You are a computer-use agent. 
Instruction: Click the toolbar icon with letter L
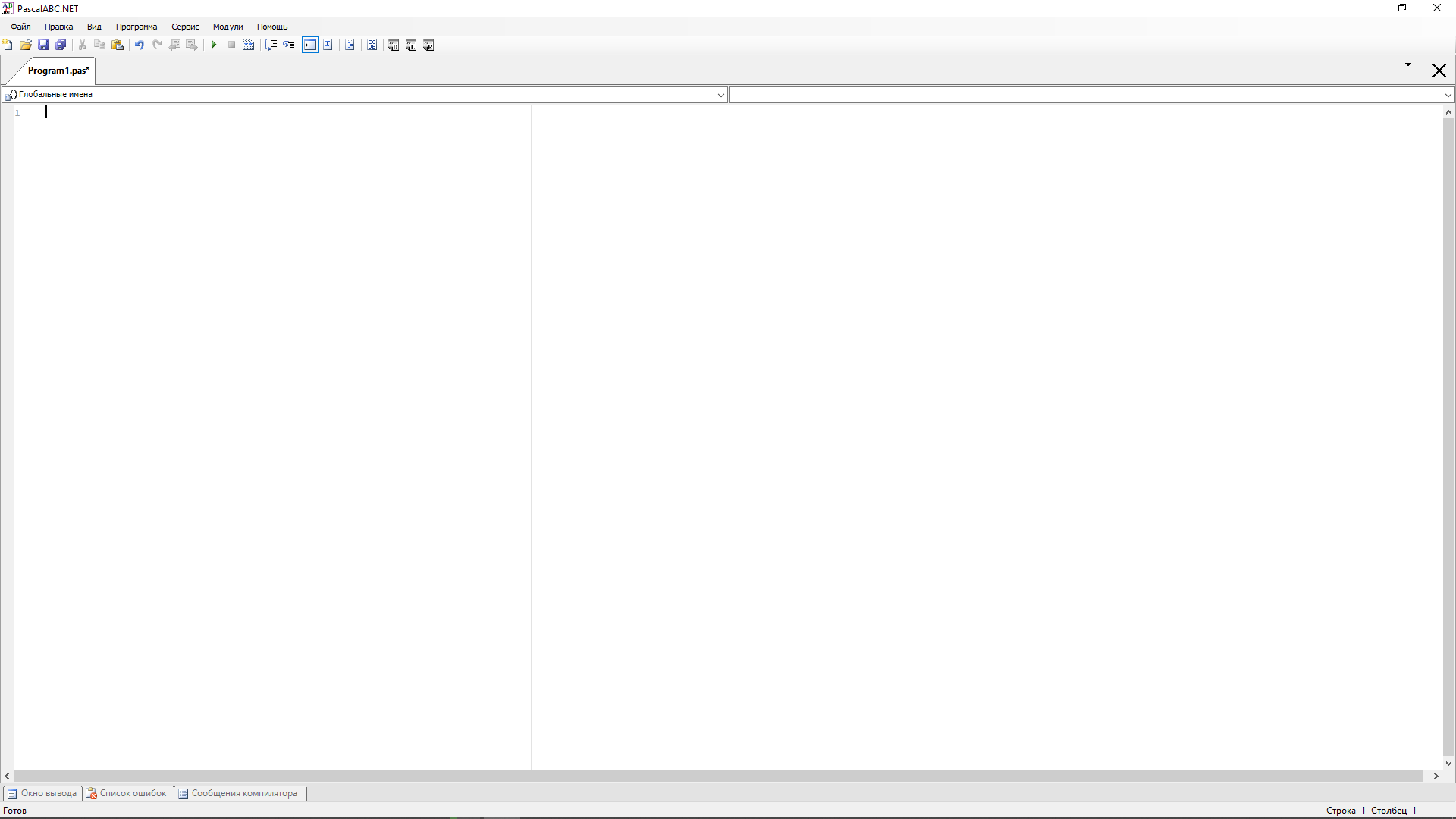coord(411,45)
